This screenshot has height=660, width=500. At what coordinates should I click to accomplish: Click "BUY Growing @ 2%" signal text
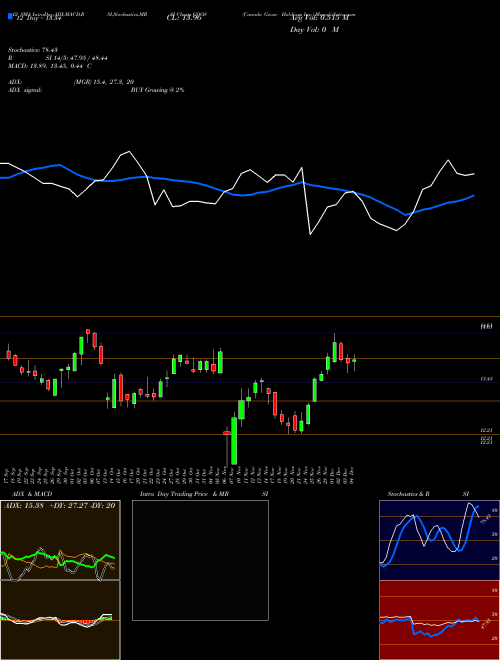[157, 90]
